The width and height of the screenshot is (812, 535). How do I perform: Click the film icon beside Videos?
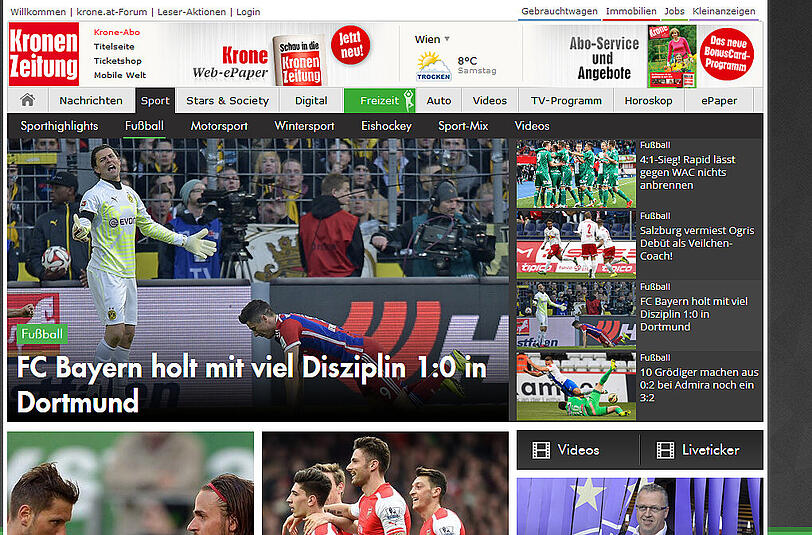[x=541, y=450]
